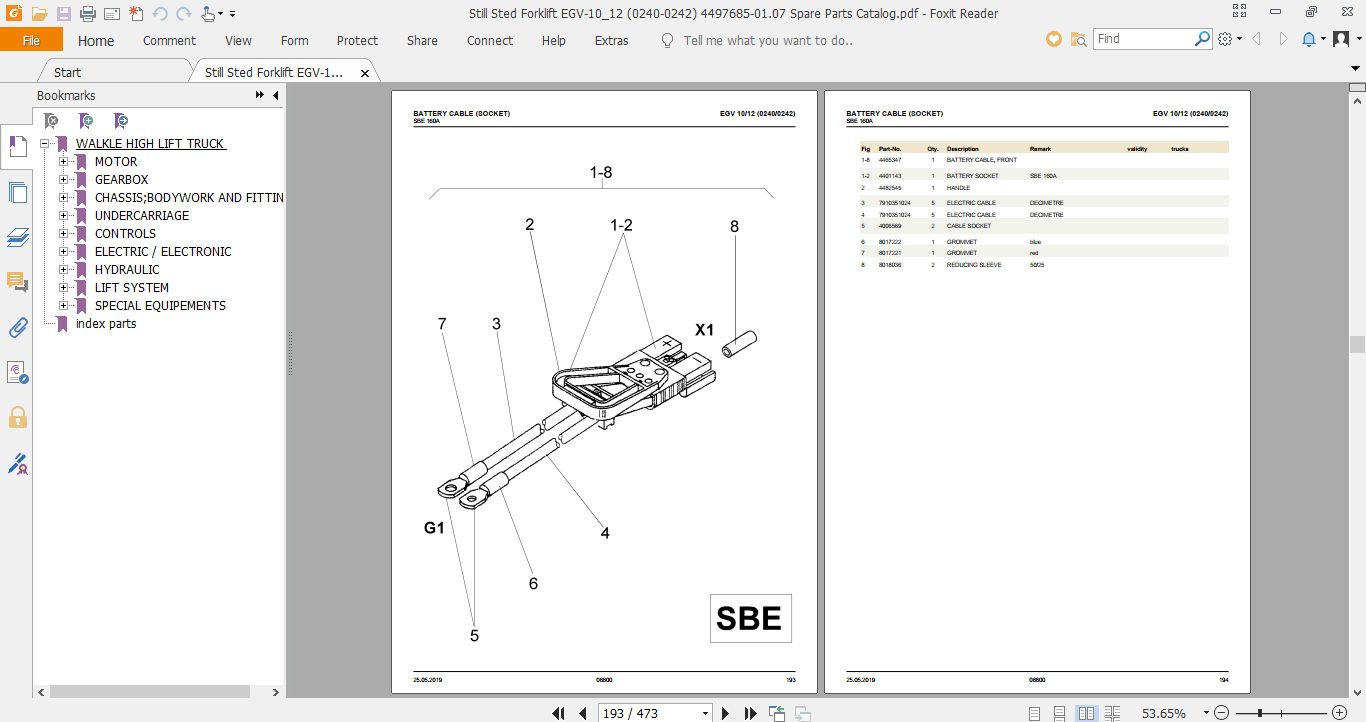Image resolution: width=1366 pixels, height=722 pixels.
Task: Select the Hand tool icon
Action: point(207,14)
